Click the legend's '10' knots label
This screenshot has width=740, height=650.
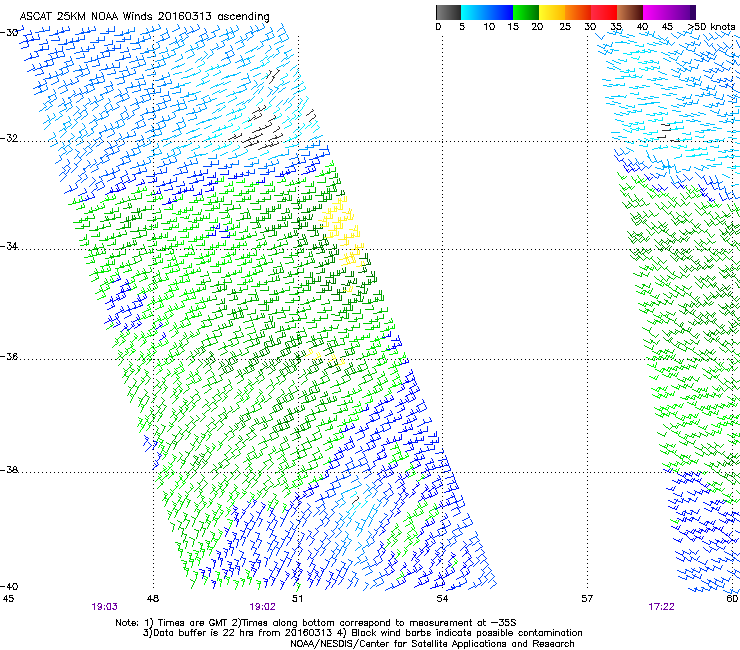pyautogui.click(x=489, y=27)
